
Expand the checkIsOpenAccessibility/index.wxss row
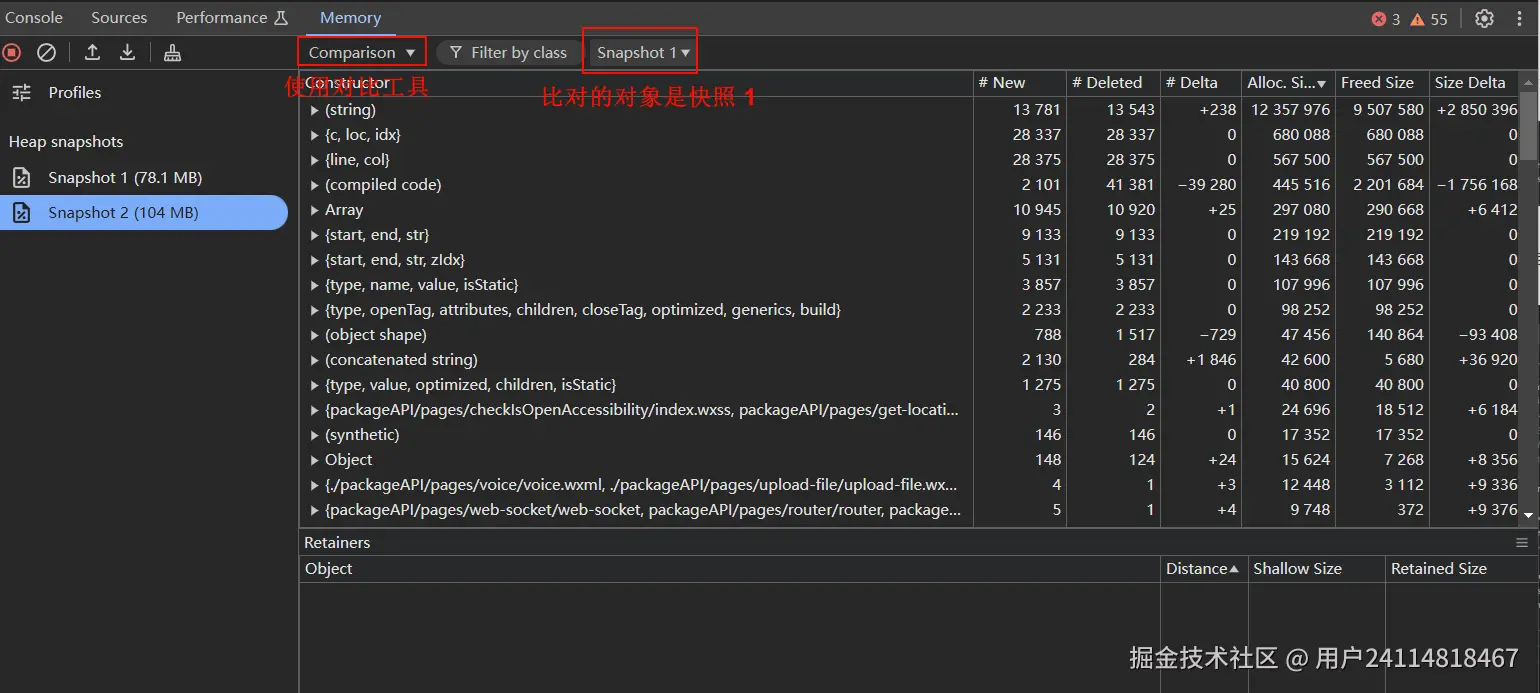(315, 410)
